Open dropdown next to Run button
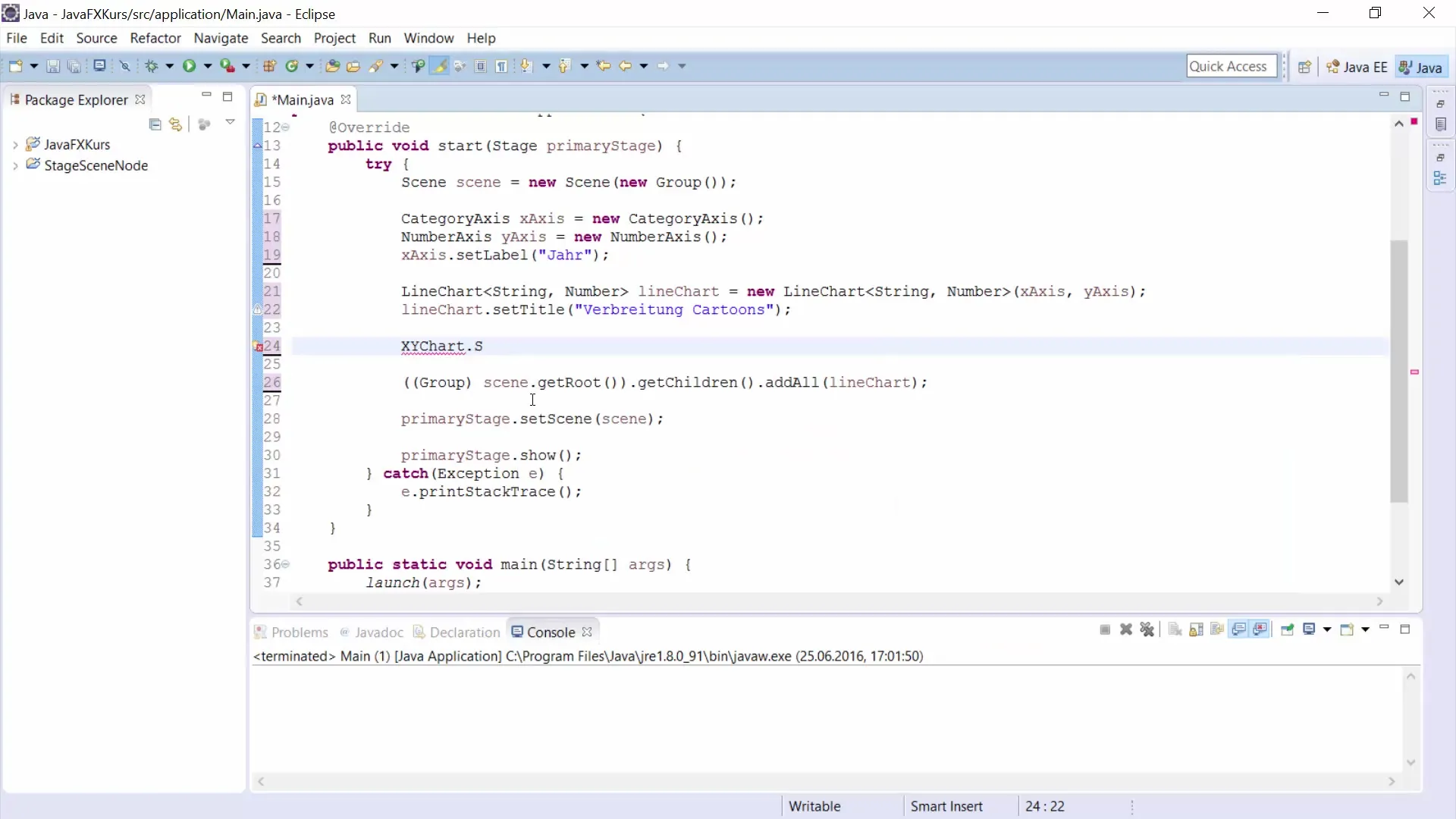 tap(208, 66)
